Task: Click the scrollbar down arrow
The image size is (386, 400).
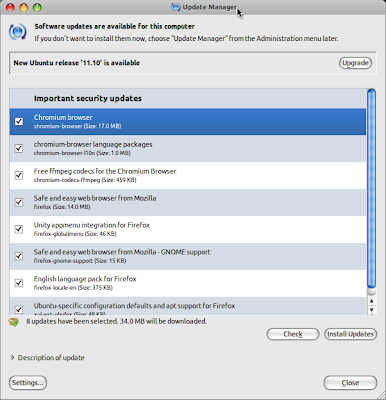Action: point(371,310)
